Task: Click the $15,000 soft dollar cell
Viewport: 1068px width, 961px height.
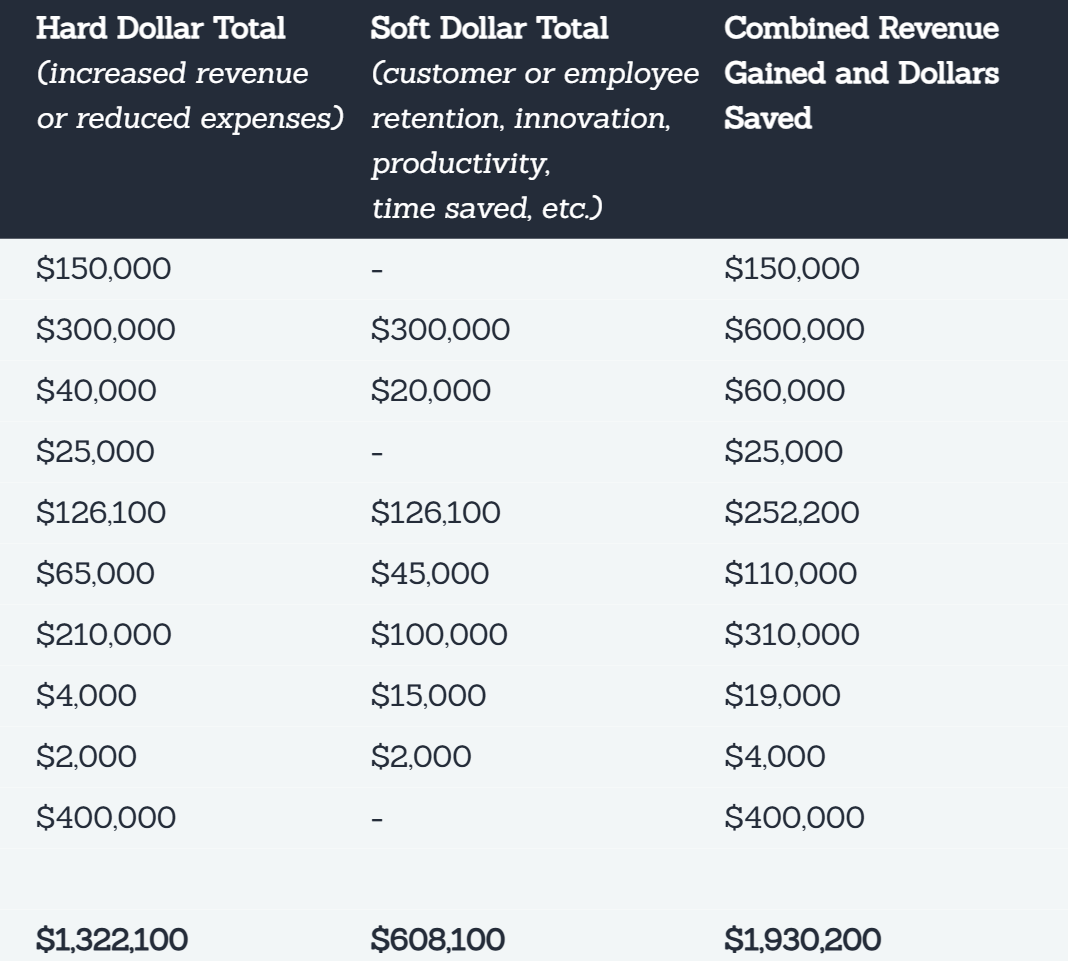Action: coord(429,696)
